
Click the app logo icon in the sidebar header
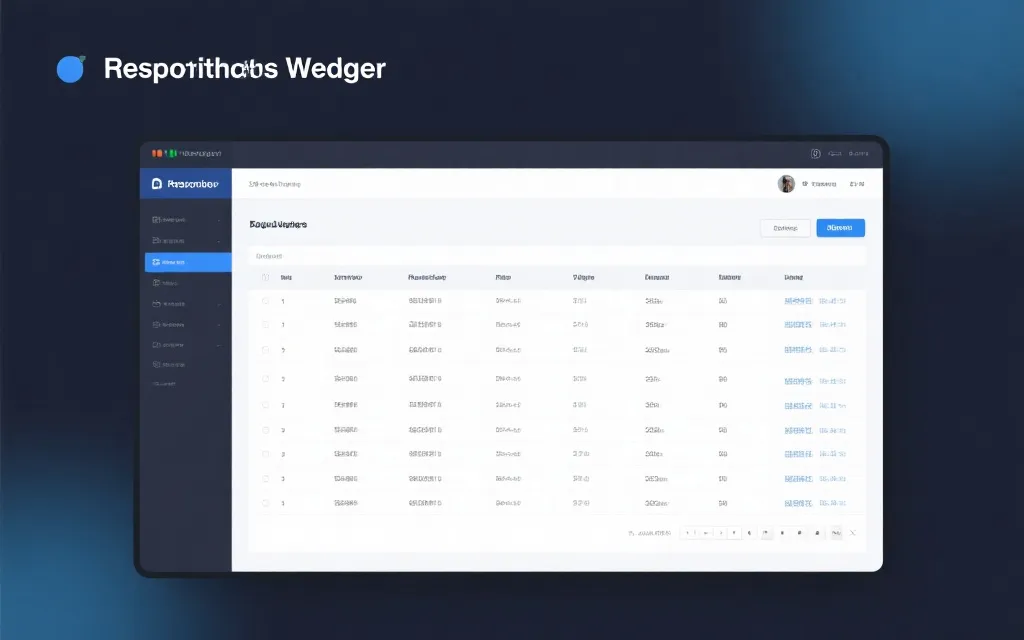156,184
